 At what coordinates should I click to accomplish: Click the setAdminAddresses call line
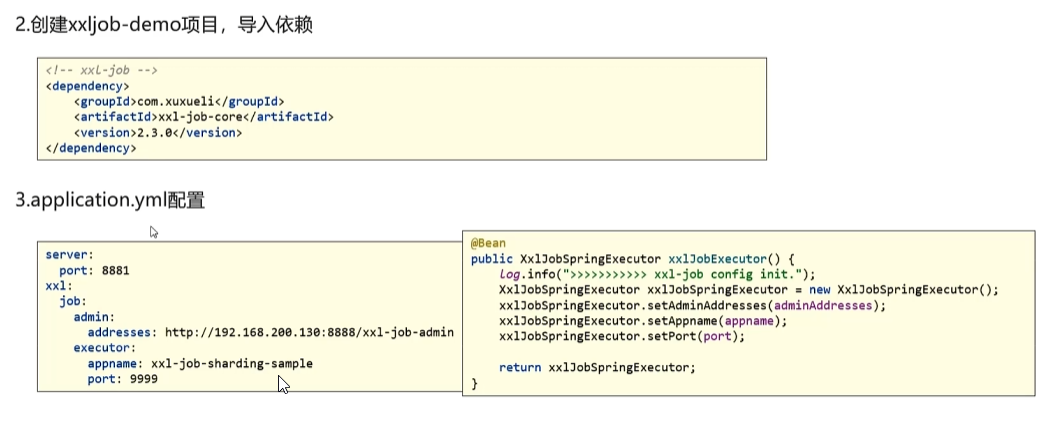[x=692, y=305]
